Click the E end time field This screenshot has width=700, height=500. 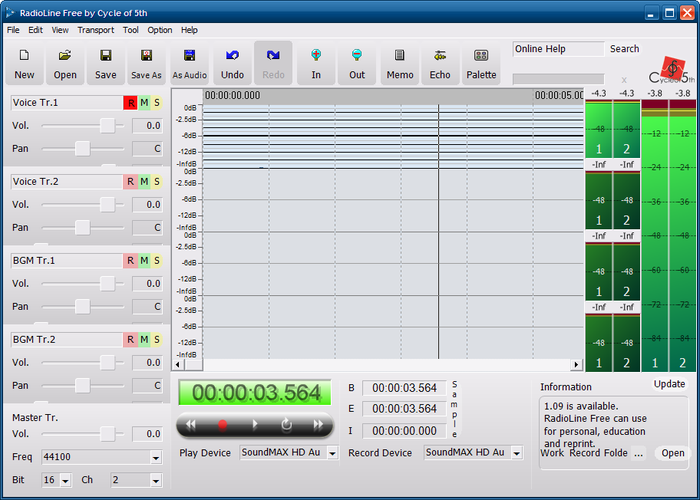click(404, 409)
